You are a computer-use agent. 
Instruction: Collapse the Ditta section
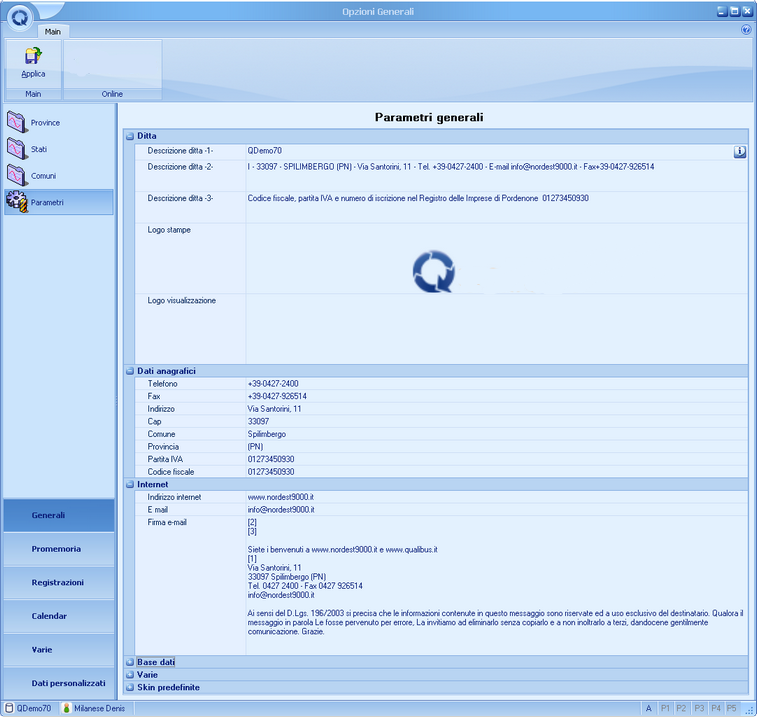pos(129,136)
